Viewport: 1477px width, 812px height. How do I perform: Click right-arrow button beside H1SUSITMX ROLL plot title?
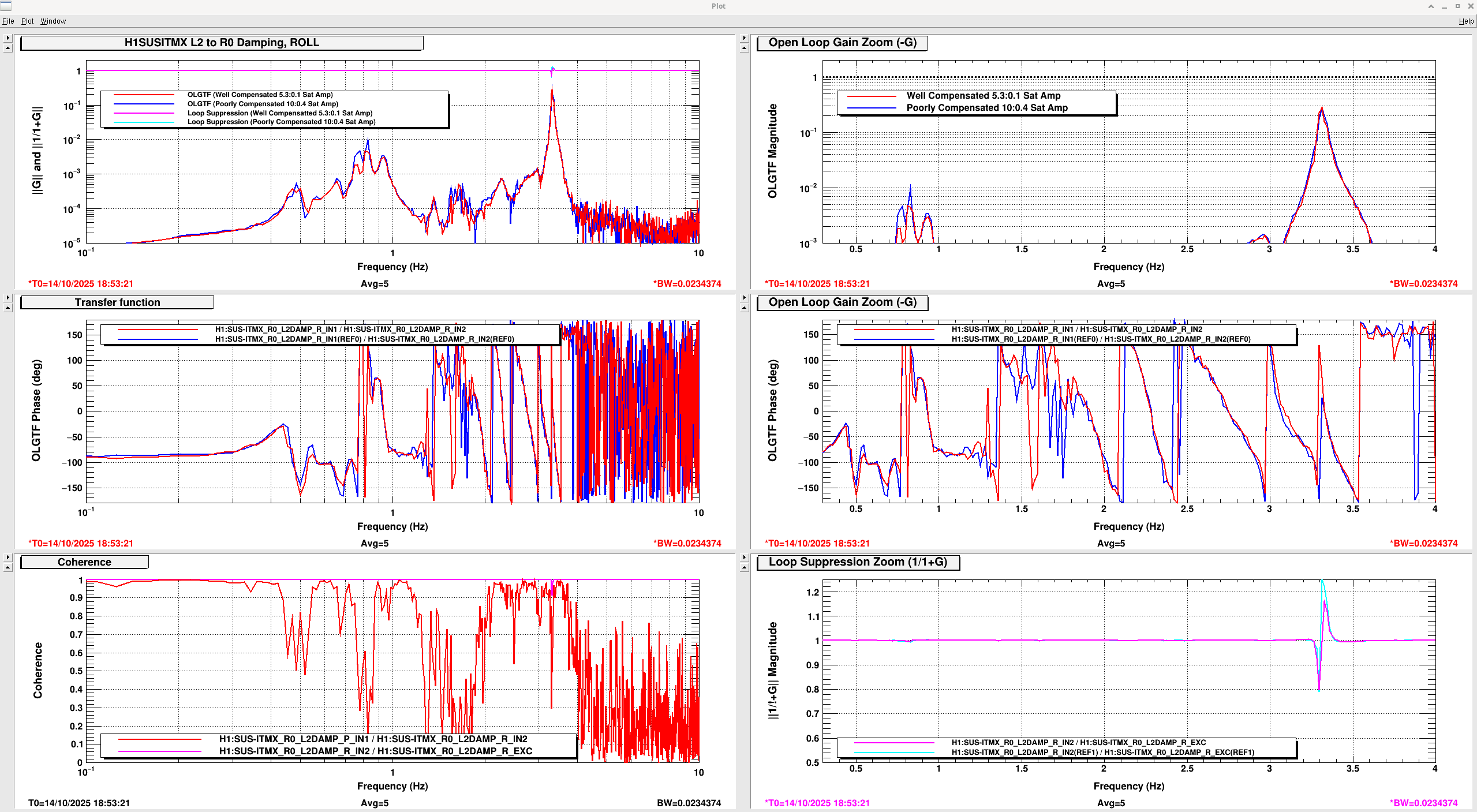click(8, 38)
